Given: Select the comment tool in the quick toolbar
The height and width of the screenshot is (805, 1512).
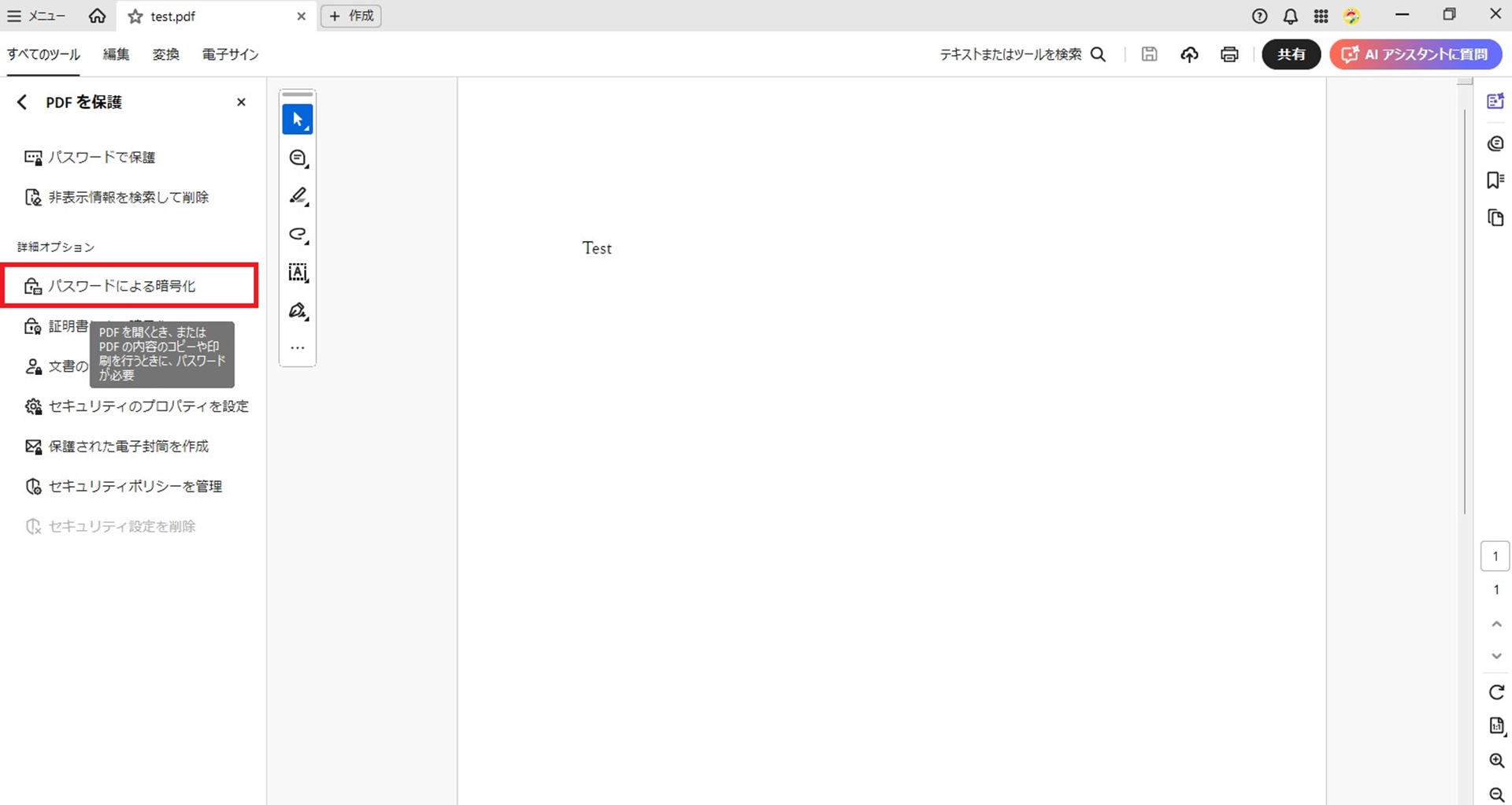Looking at the screenshot, I should (297, 158).
